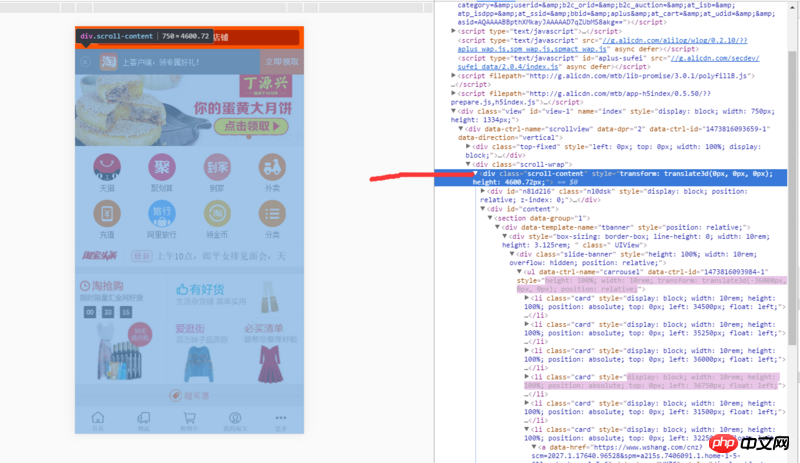Open the g.alicdn.com/secdev sufei script link

pos(608,62)
